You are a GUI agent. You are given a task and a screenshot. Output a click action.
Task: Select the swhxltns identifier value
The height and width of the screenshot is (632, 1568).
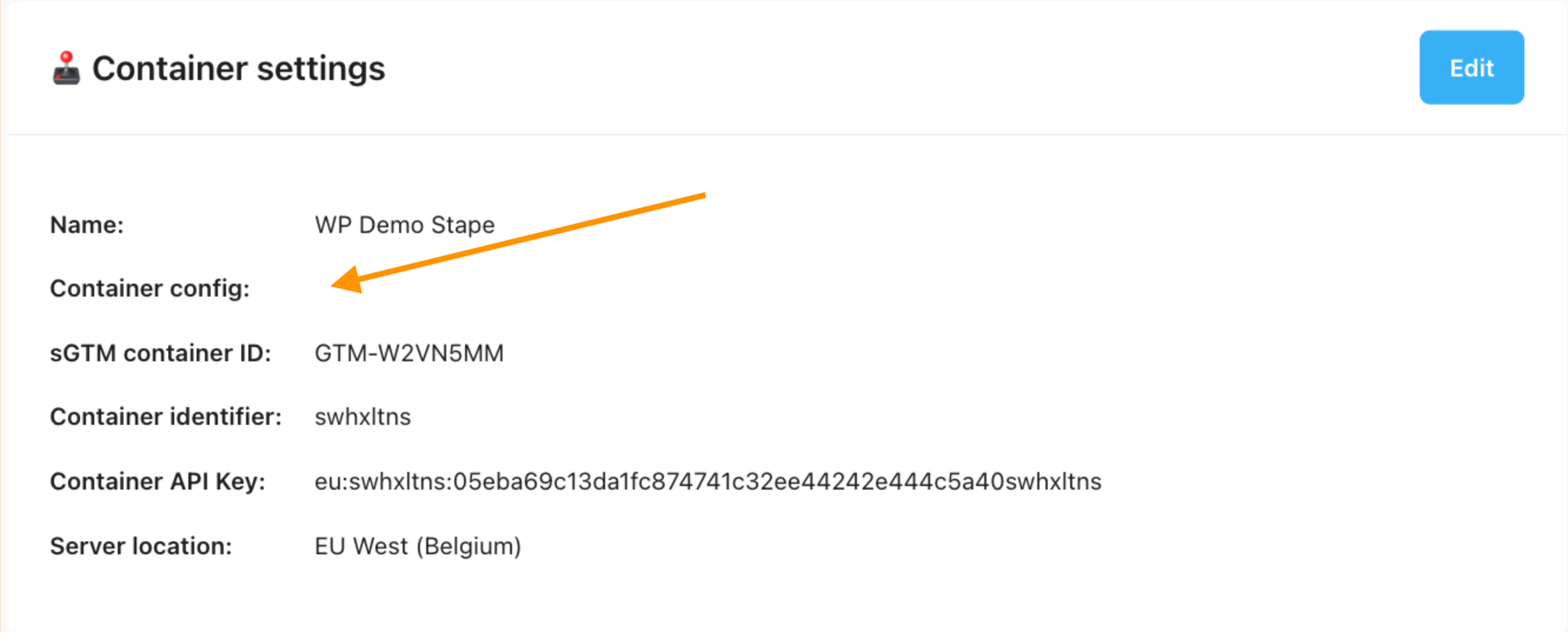coord(363,417)
